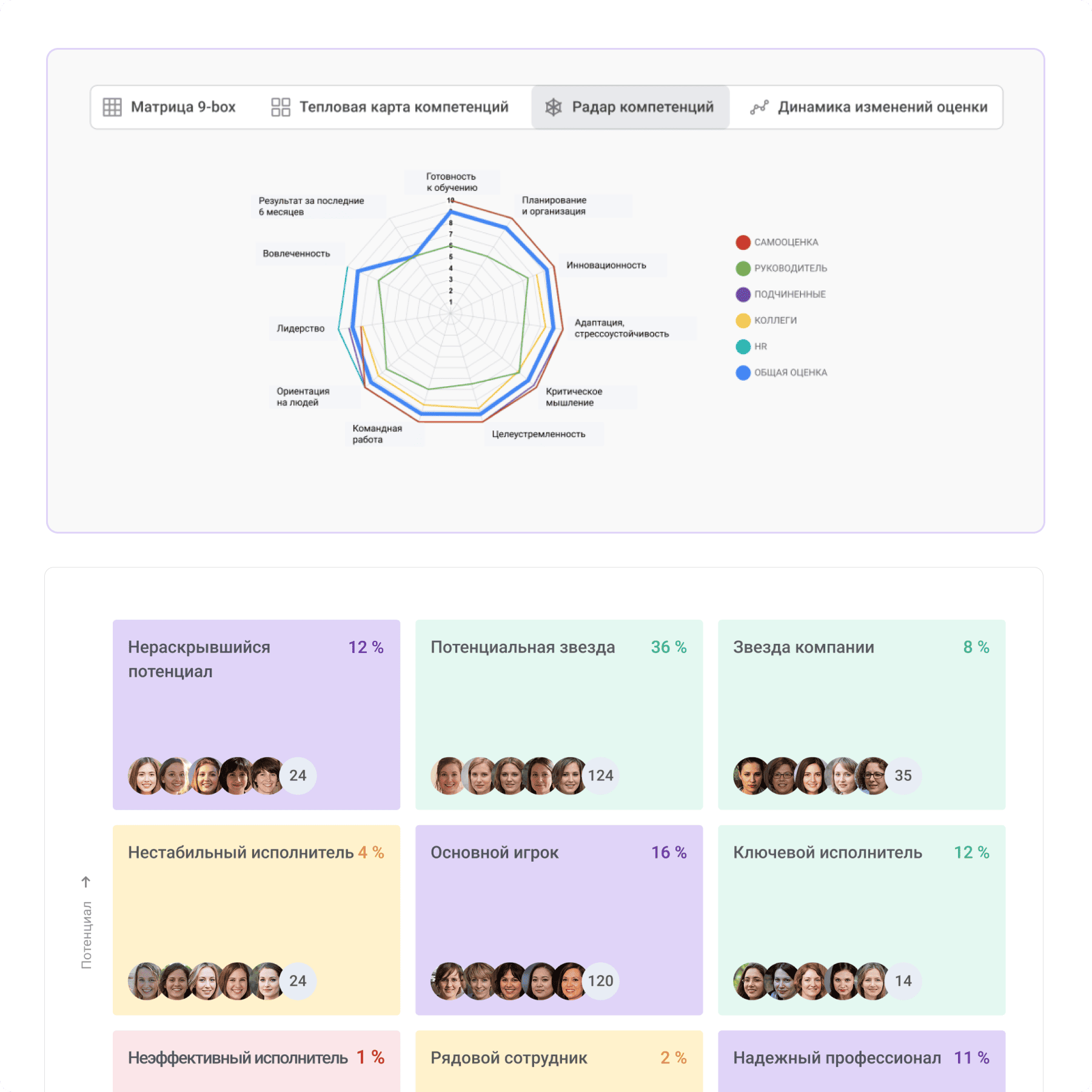Open the Потенциальная звезда card title
Viewport: 1092px width, 1092px height.
pos(522,647)
